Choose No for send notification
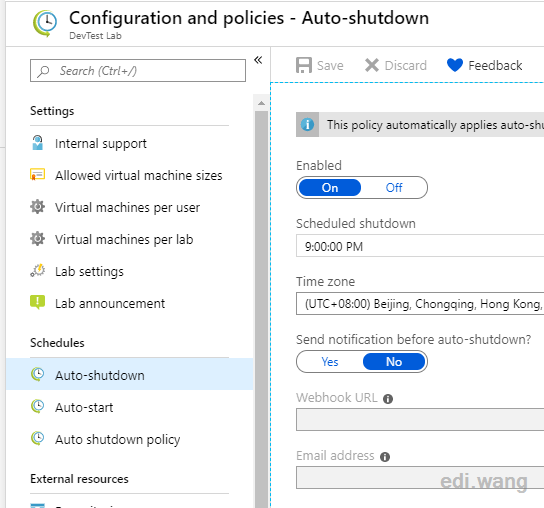This screenshot has height=508, width=544. 394,362
